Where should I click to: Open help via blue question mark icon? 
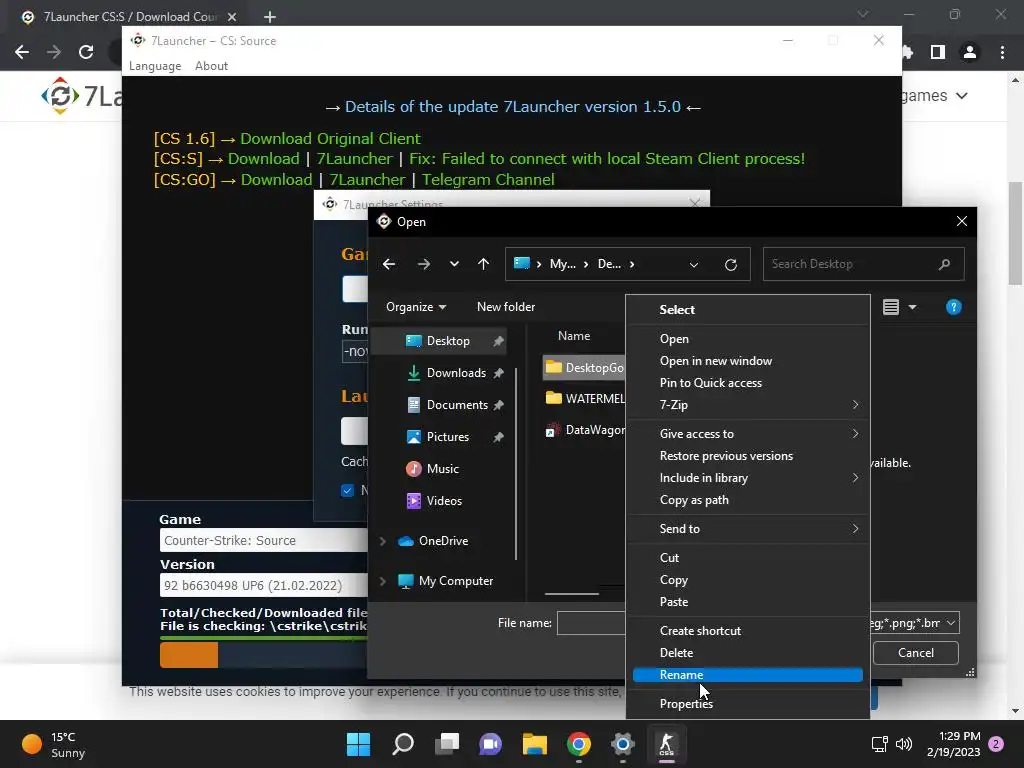(953, 307)
